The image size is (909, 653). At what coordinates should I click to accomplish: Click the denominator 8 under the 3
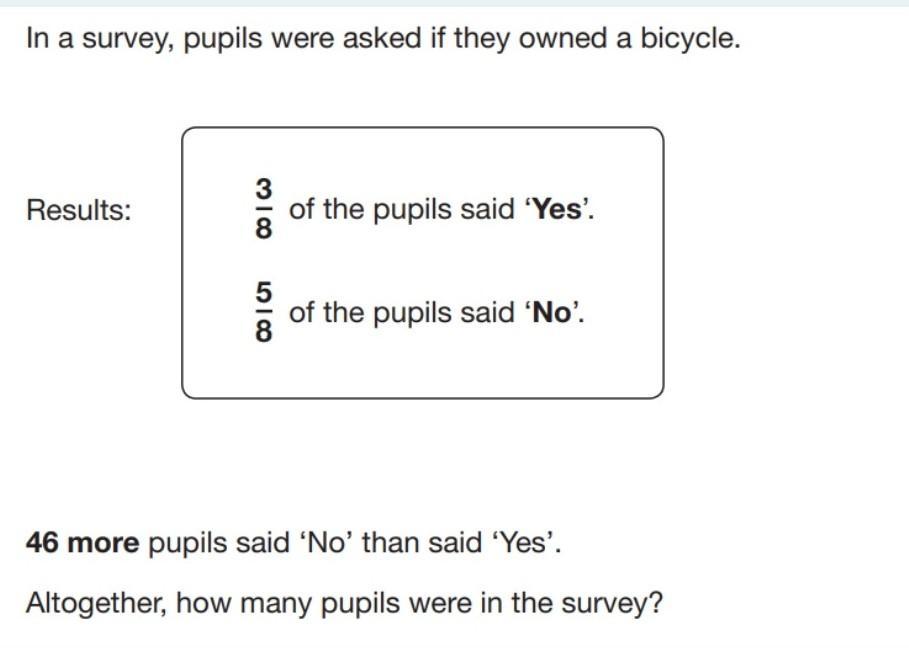point(263,228)
